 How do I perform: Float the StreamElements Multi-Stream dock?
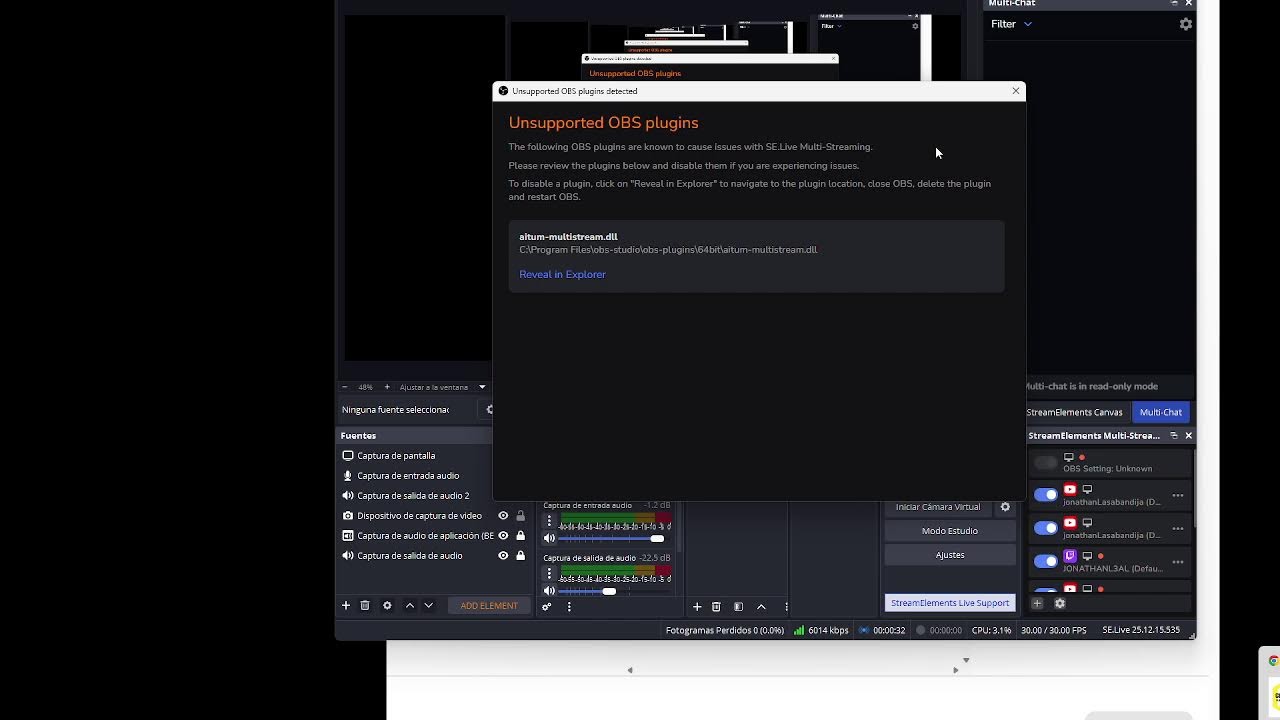(x=1174, y=436)
